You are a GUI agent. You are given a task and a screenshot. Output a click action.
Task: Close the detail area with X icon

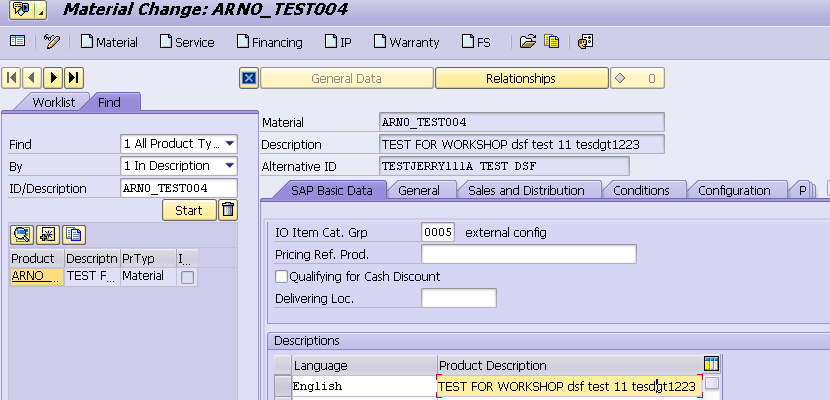248,79
